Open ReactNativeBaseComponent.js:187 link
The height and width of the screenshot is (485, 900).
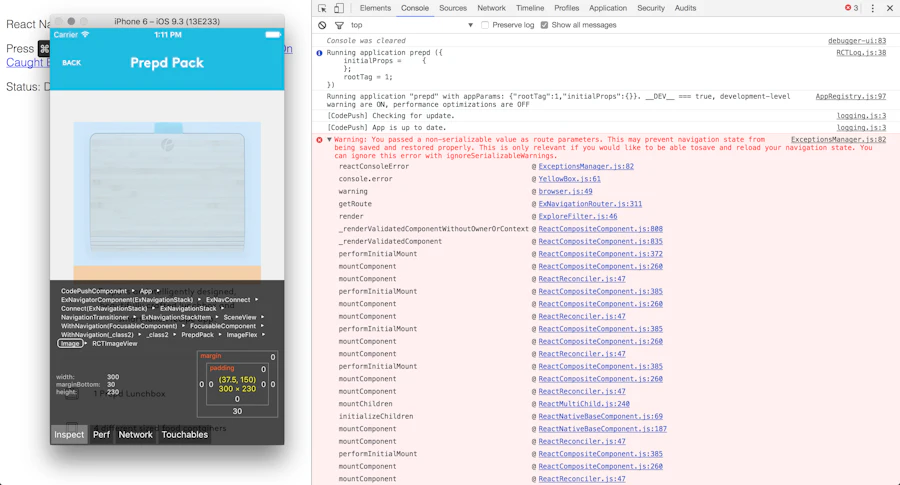(603, 429)
